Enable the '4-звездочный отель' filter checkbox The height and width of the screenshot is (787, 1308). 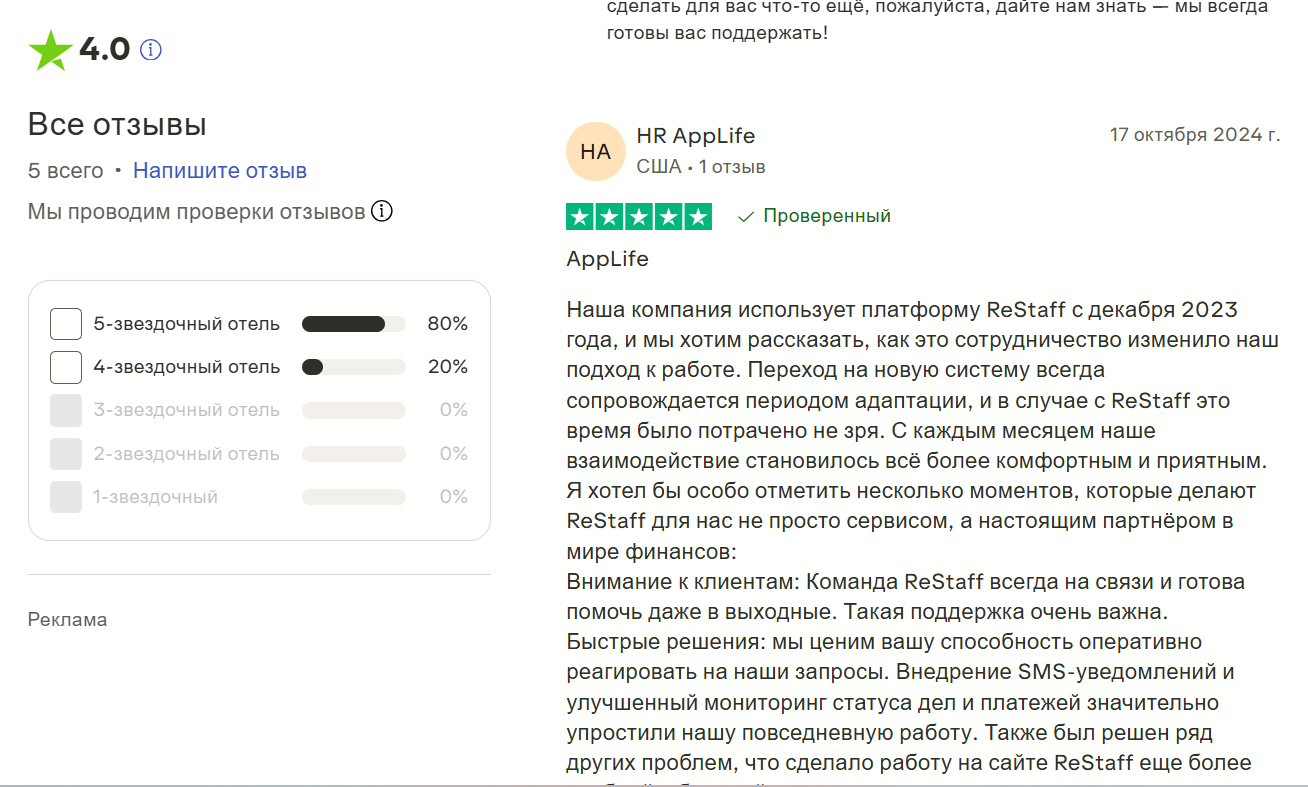click(65, 367)
